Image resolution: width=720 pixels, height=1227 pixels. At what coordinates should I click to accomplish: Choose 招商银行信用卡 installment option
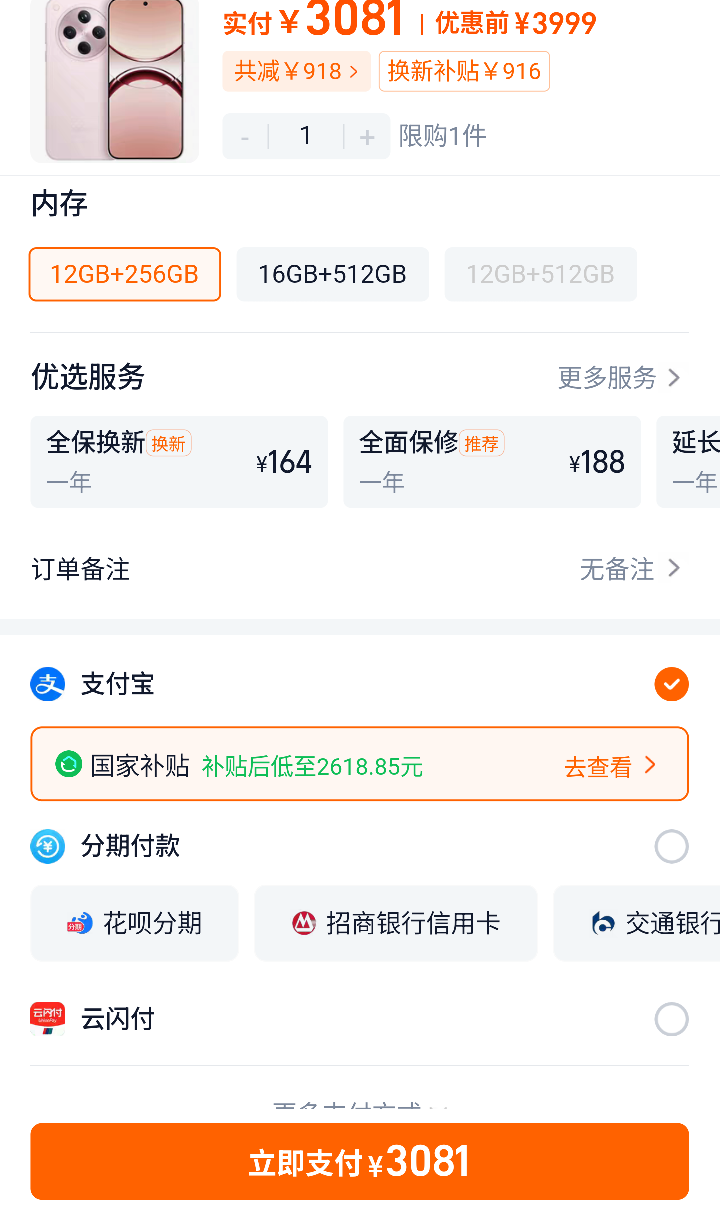tap(396, 923)
